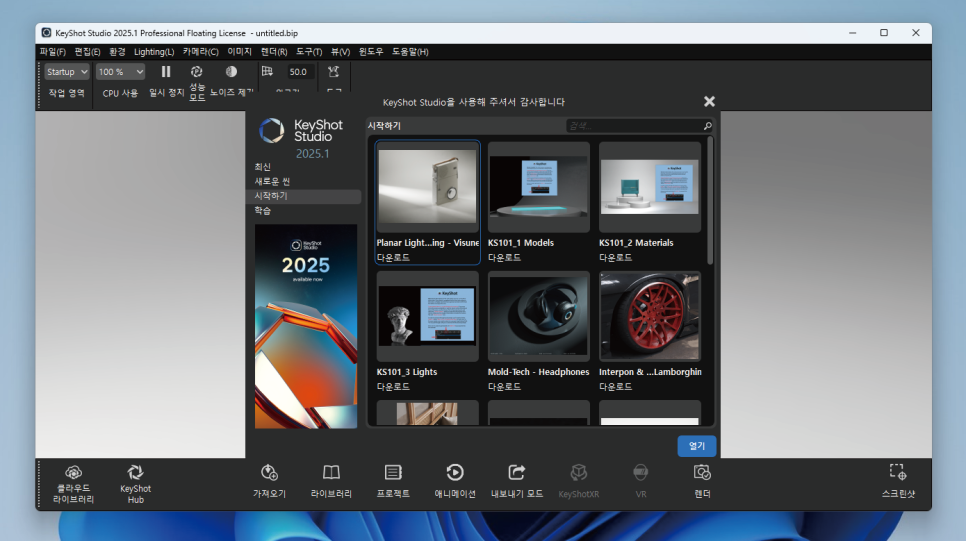Open the Camera (카메라) menu

pyautogui.click(x=200, y=52)
